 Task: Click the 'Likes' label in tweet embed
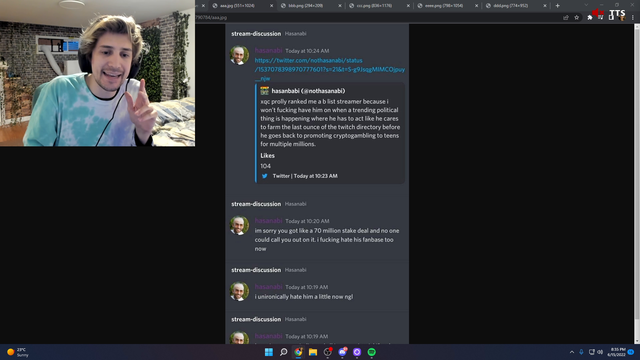click(x=267, y=156)
